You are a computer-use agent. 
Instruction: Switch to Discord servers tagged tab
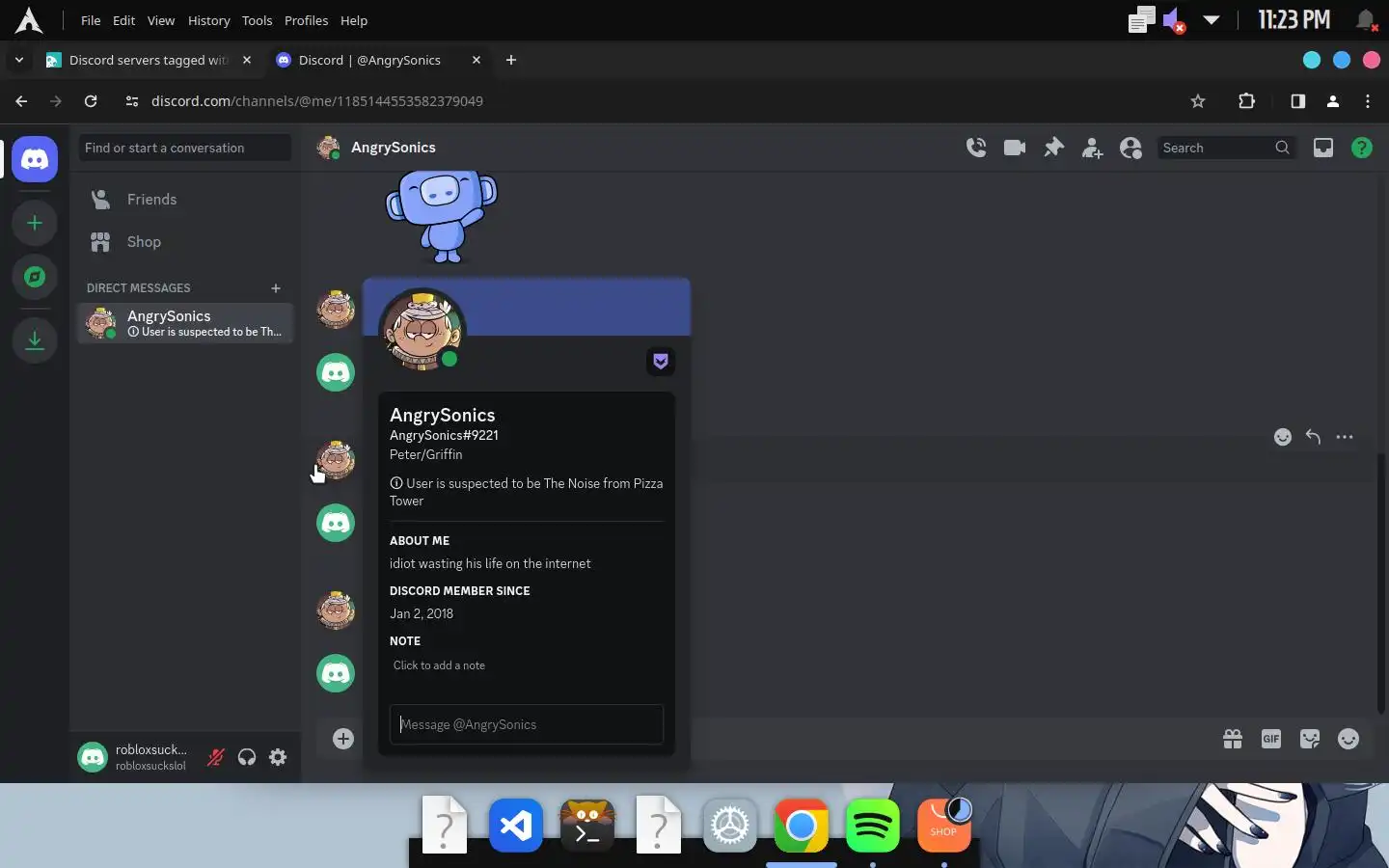[150, 60]
